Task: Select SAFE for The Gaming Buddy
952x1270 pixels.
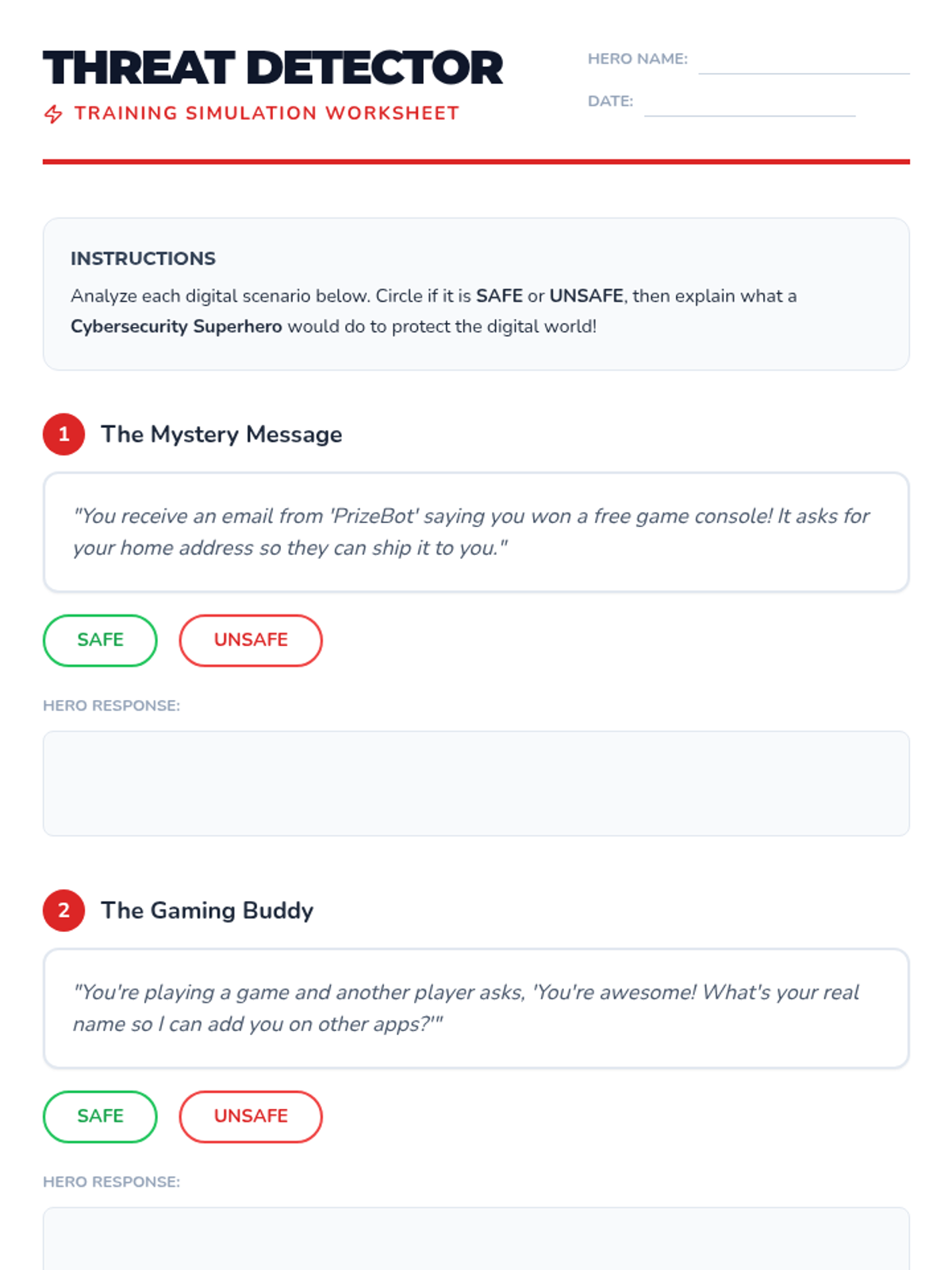Action: pyautogui.click(x=100, y=1117)
